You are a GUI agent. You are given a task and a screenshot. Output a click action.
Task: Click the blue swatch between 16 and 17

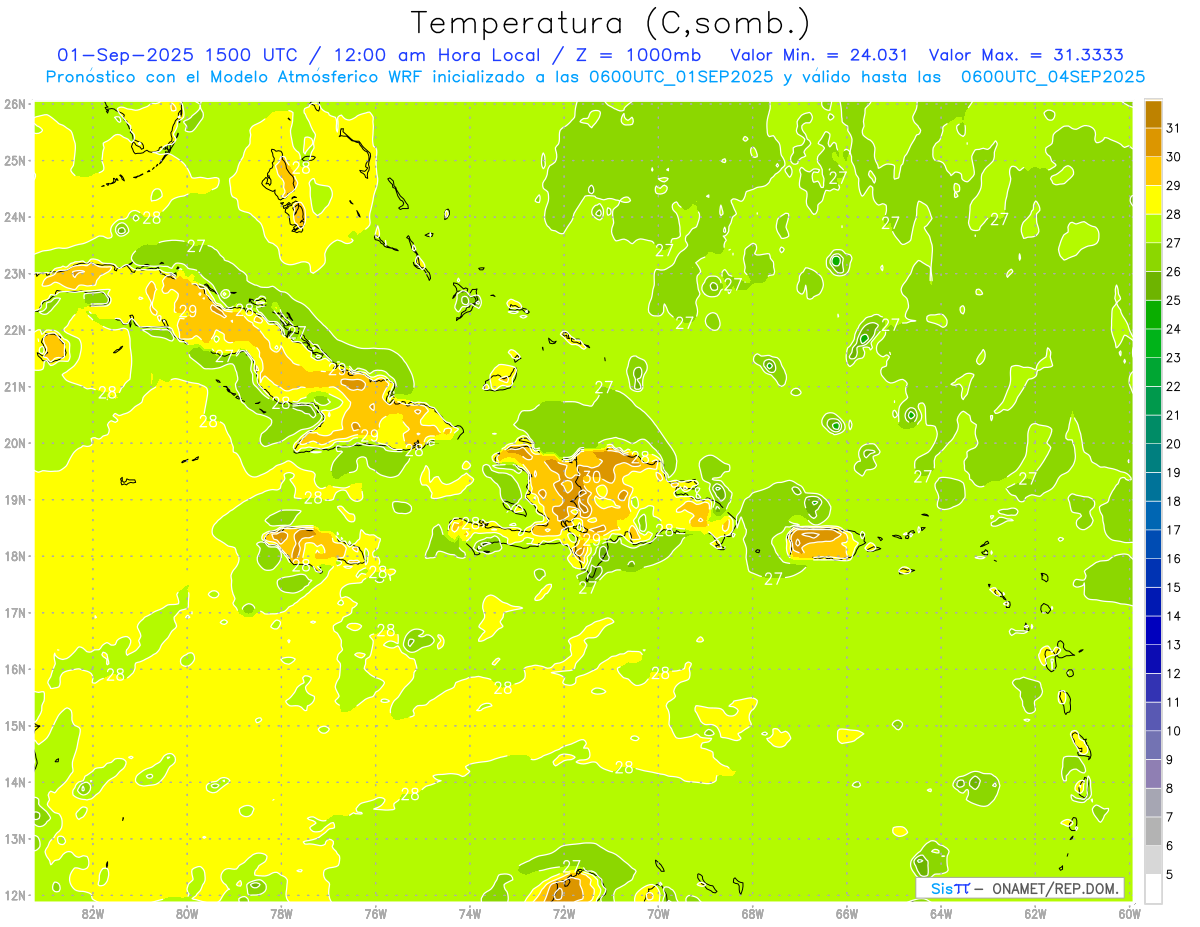click(1153, 545)
